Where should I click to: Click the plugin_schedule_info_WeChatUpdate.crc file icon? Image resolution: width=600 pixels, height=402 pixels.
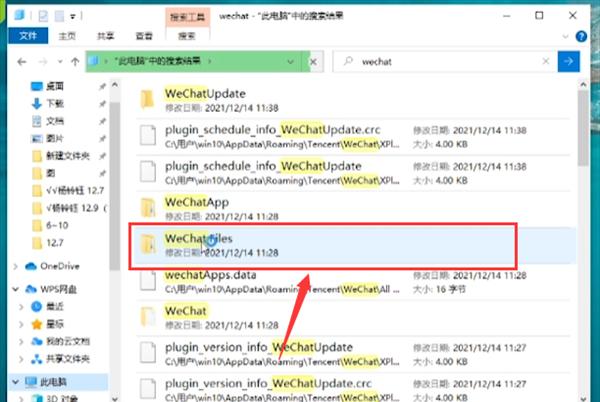148,136
